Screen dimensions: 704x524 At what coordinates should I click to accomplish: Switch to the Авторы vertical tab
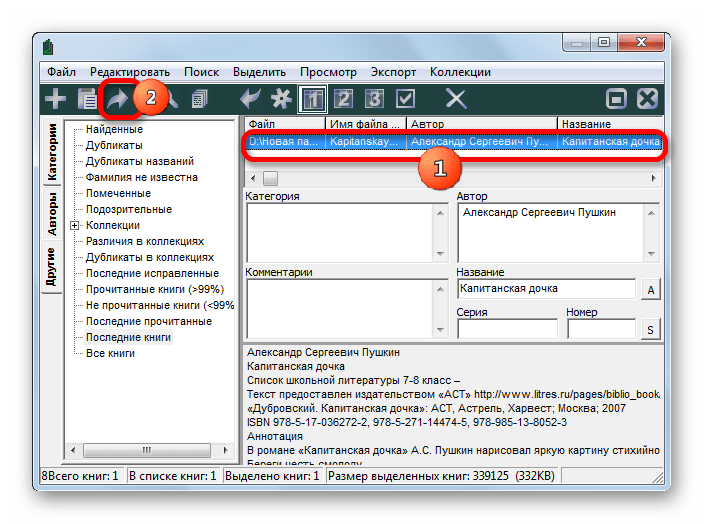click(x=52, y=214)
